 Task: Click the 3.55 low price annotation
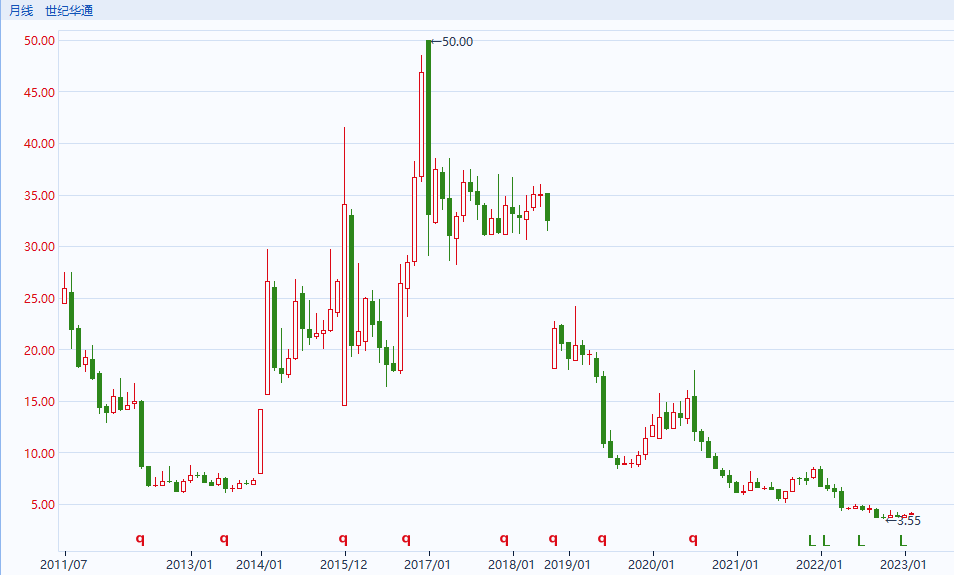pyautogui.click(x=904, y=521)
